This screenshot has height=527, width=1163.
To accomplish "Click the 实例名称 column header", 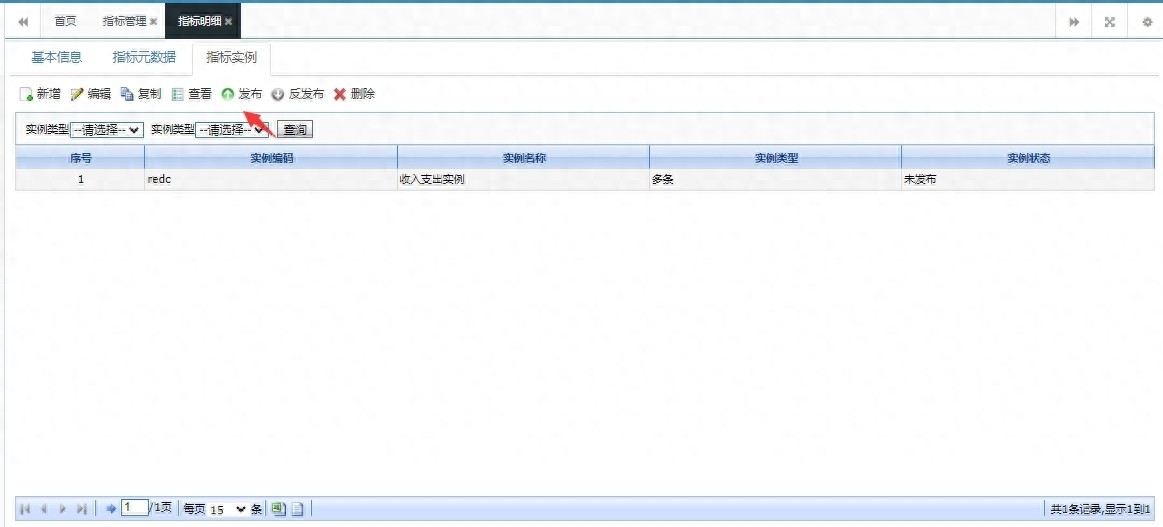I will point(524,159).
